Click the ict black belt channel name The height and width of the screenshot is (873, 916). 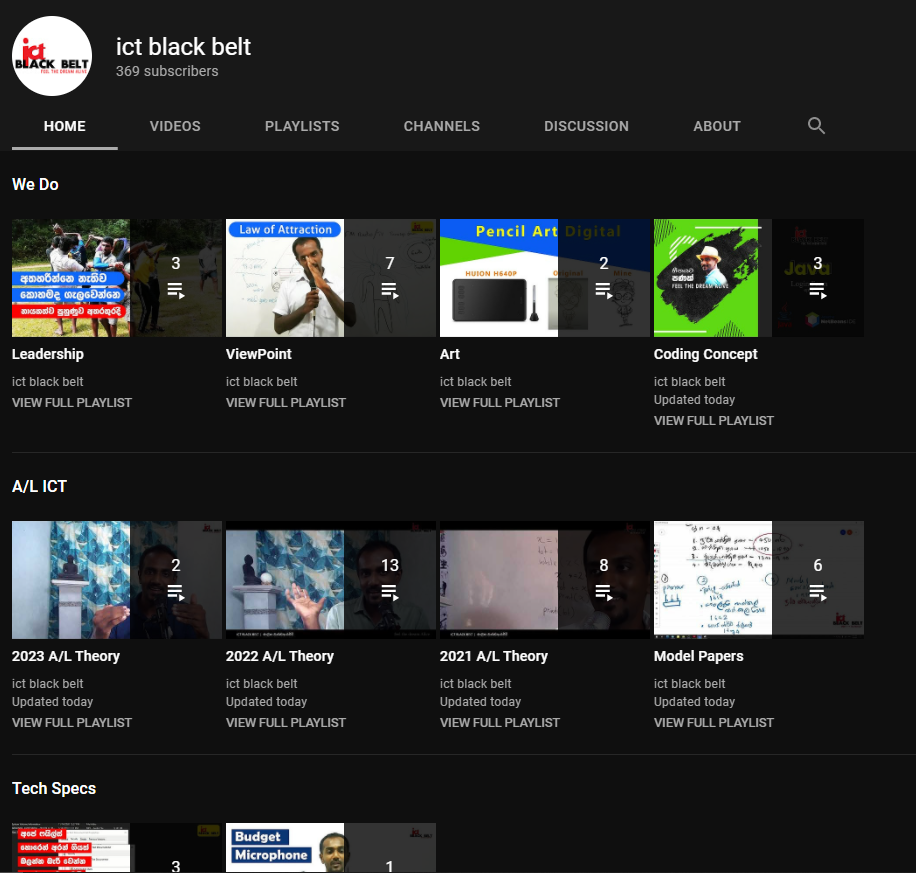(183, 47)
